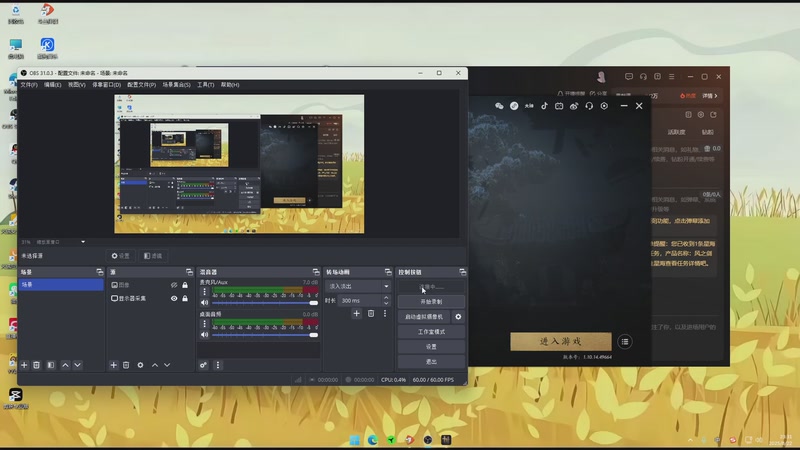Toggle lock on 显示器采集 source

(x=185, y=298)
